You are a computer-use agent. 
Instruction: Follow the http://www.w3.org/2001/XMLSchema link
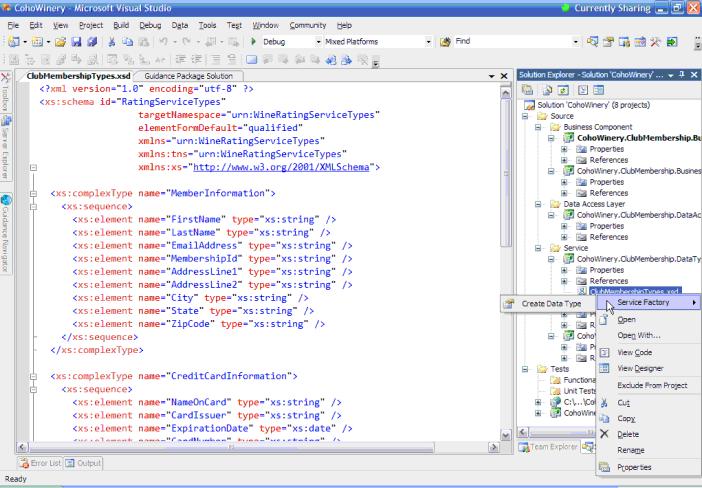(281, 167)
